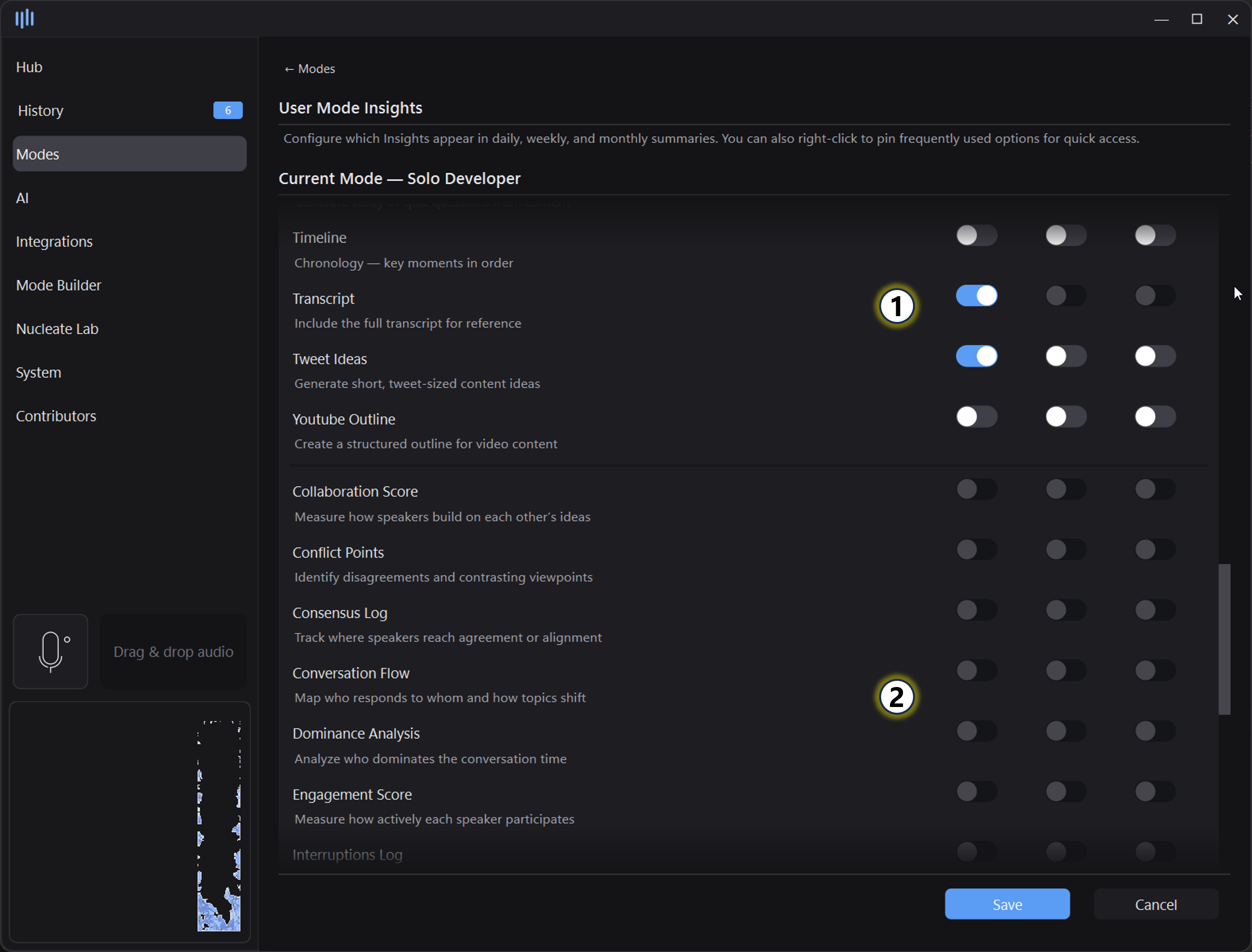Click the Conversation Flow label

pyautogui.click(x=351, y=673)
